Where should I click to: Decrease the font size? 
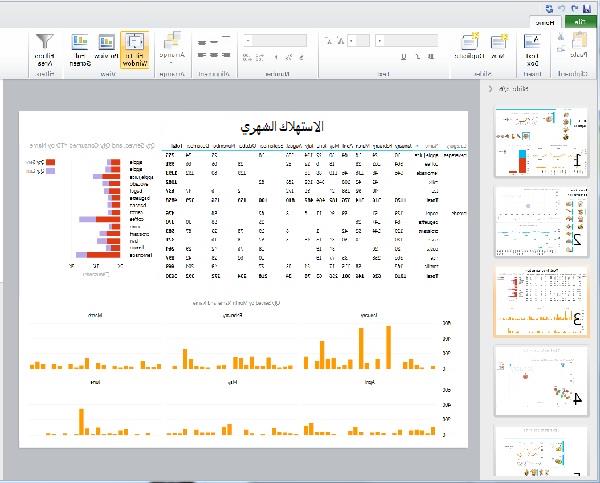pyautogui.click(x=329, y=41)
